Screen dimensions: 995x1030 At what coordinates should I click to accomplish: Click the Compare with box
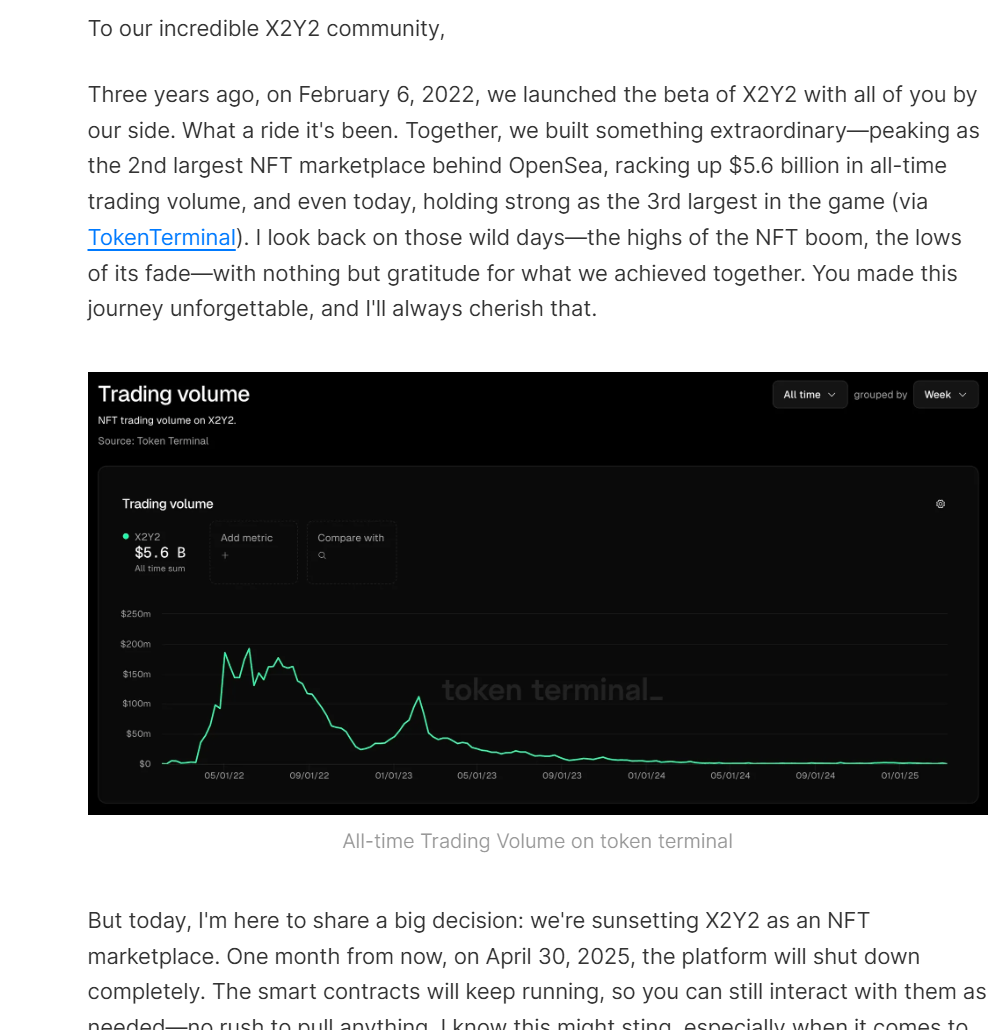tap(351, 551)
